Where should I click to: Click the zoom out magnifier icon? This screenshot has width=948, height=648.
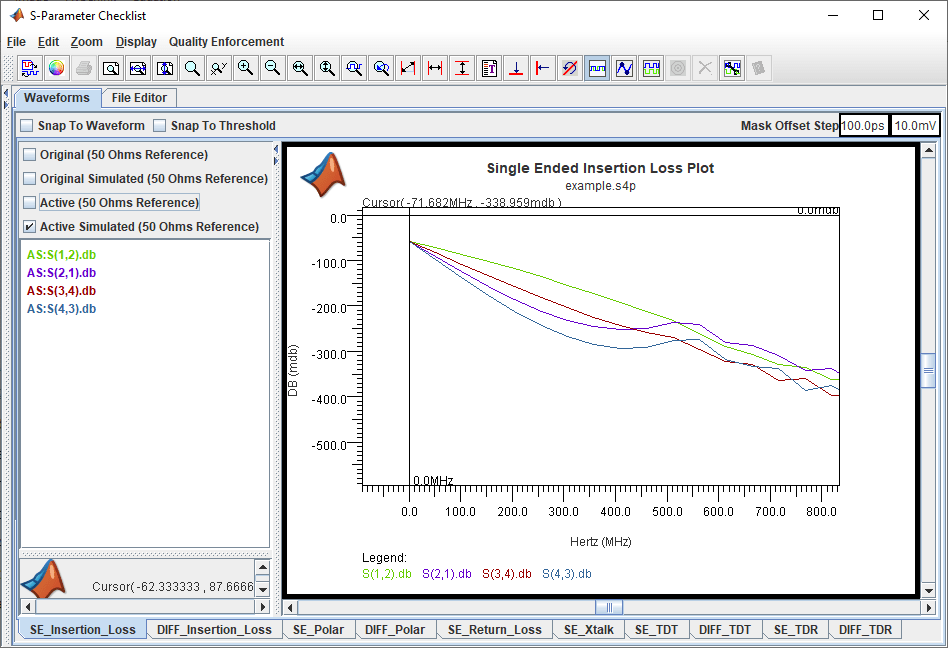(x=272, y=68)
